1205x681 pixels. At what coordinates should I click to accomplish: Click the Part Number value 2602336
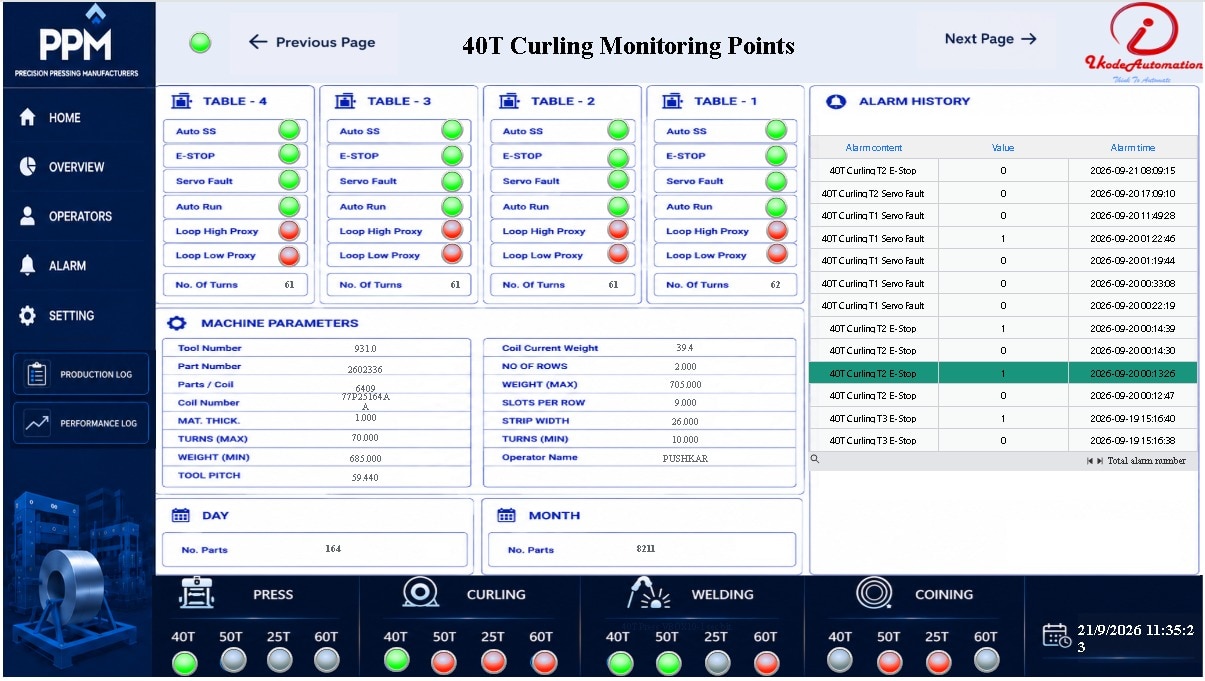click(x=365, y=369)
